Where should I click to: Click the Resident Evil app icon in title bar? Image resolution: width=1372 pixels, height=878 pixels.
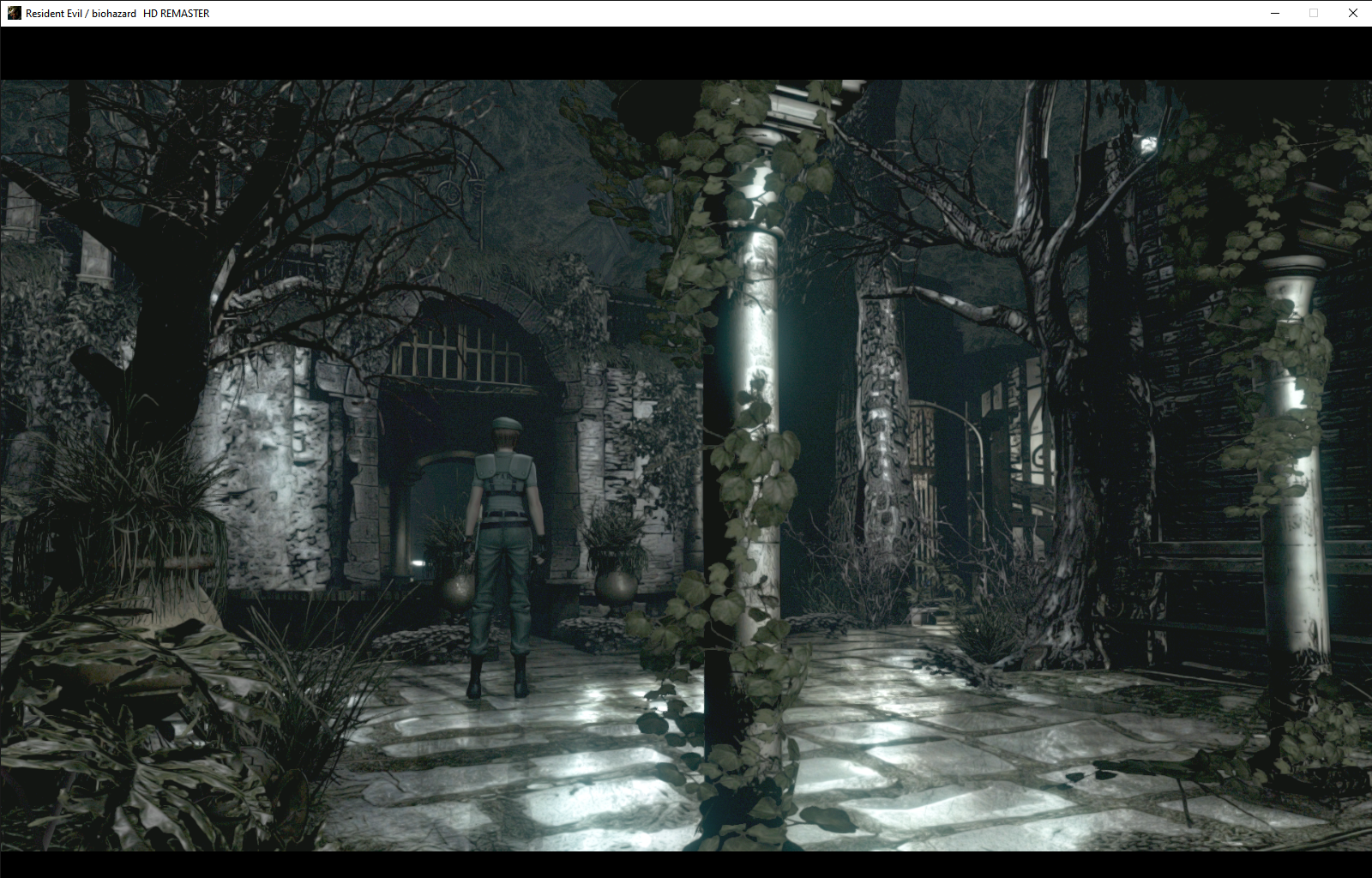(x=14, y=13)
